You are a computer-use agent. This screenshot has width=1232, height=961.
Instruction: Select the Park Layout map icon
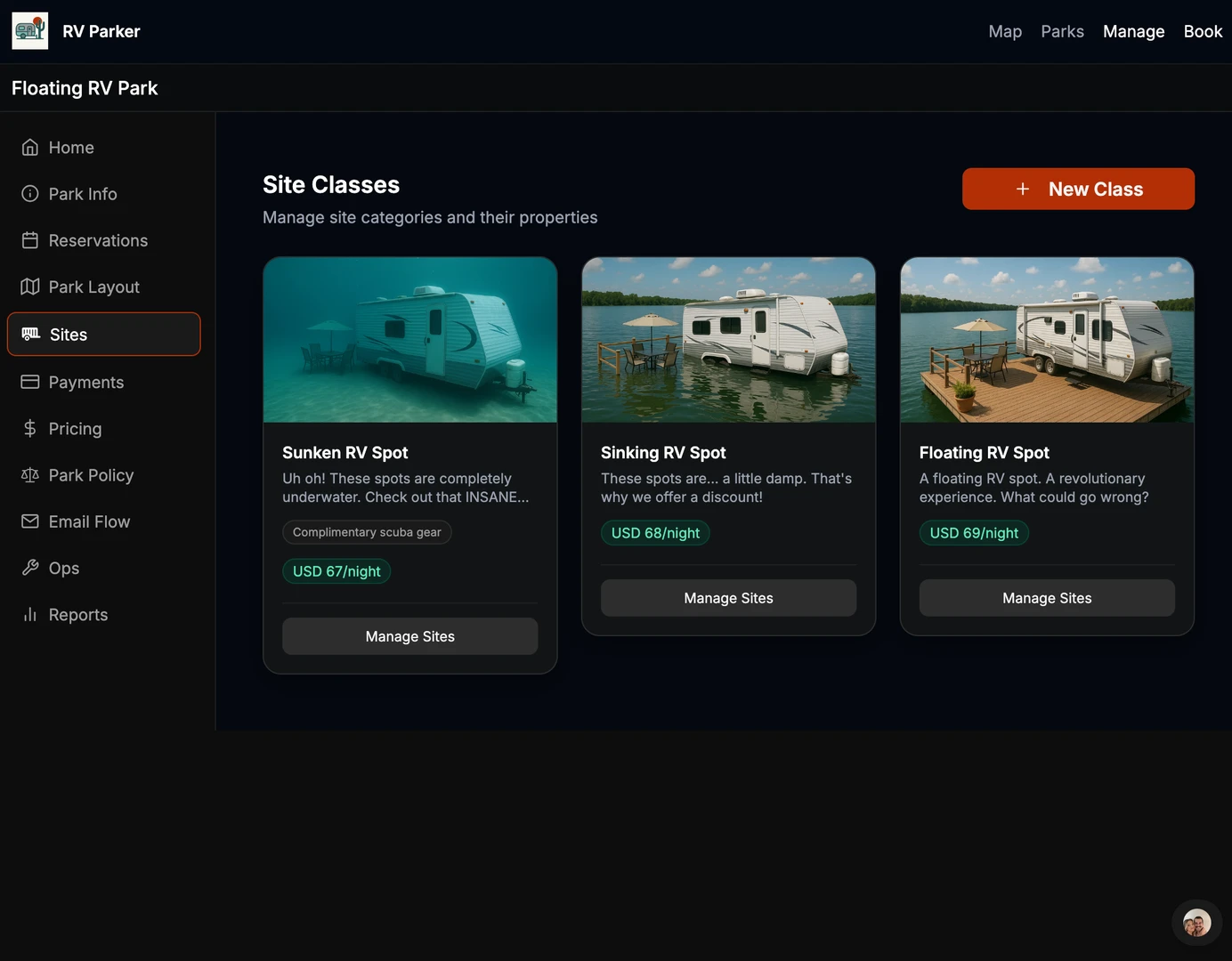[x=30, y=287]
